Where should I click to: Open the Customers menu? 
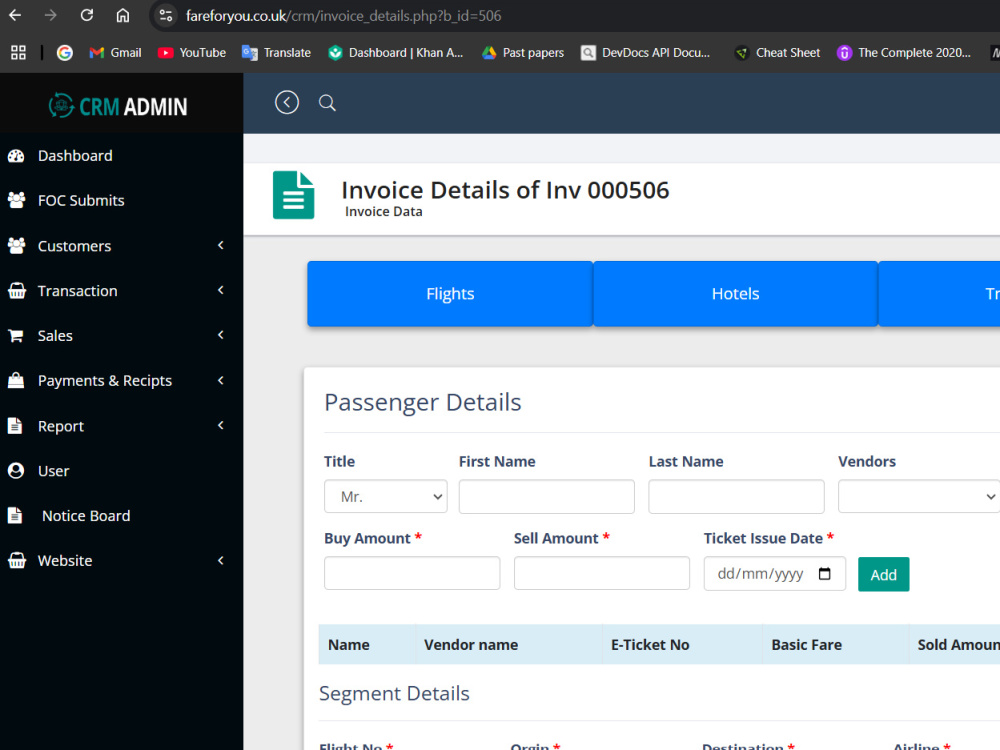click(x=75, y=246)
